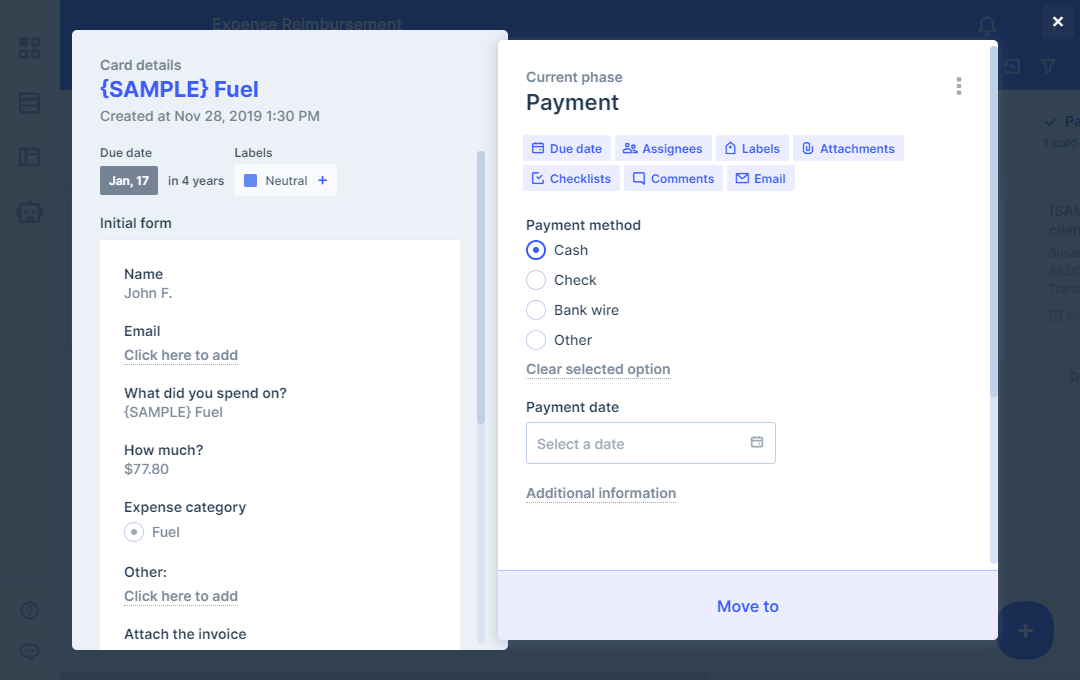The height and width of the screenshot is (680, 1080).
Task: Open the Move to phase selector
Action: pos(747,606)
